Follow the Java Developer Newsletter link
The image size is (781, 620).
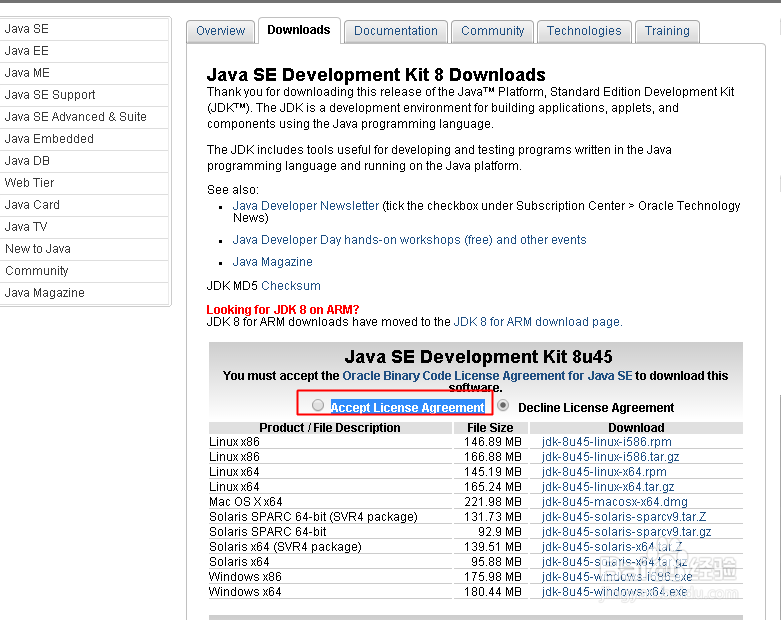306,206
